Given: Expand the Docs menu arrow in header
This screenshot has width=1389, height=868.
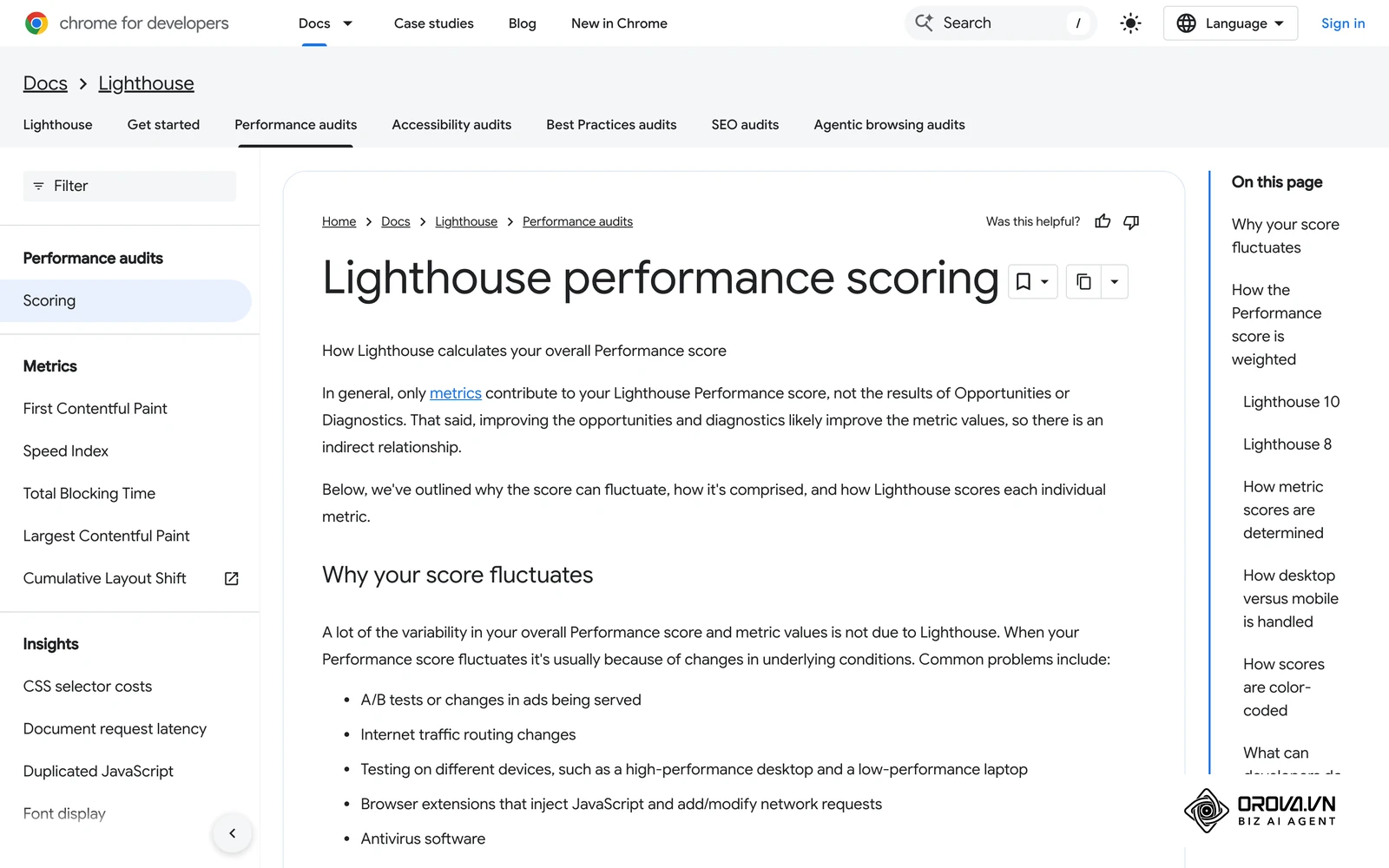Looking at the screenshot, I should pyautogui.click(x=348, y=23).
